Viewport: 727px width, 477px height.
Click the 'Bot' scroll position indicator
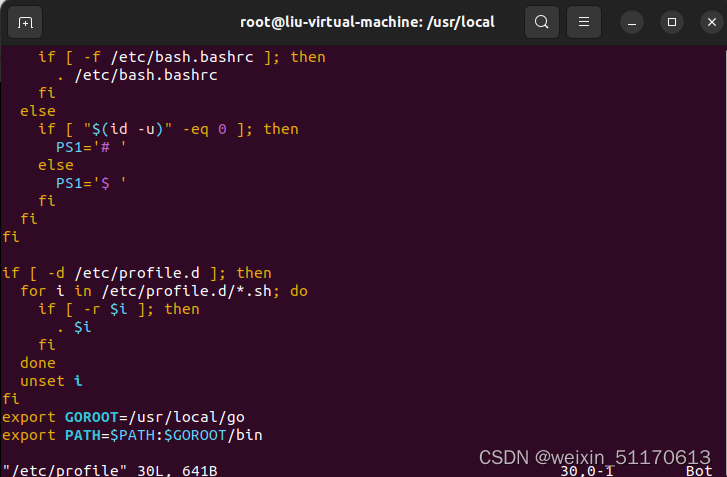pos(699,471)
